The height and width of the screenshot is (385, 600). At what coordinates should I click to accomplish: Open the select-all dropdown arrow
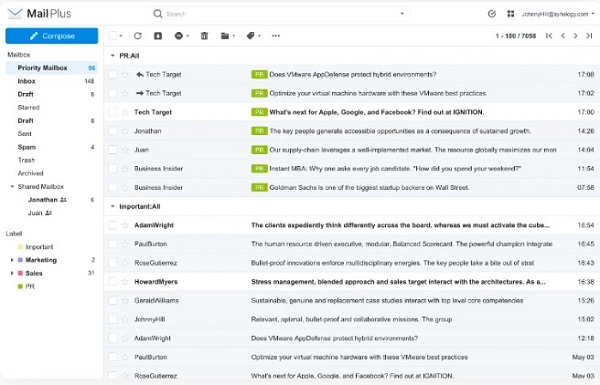click(x=121, y=36)
